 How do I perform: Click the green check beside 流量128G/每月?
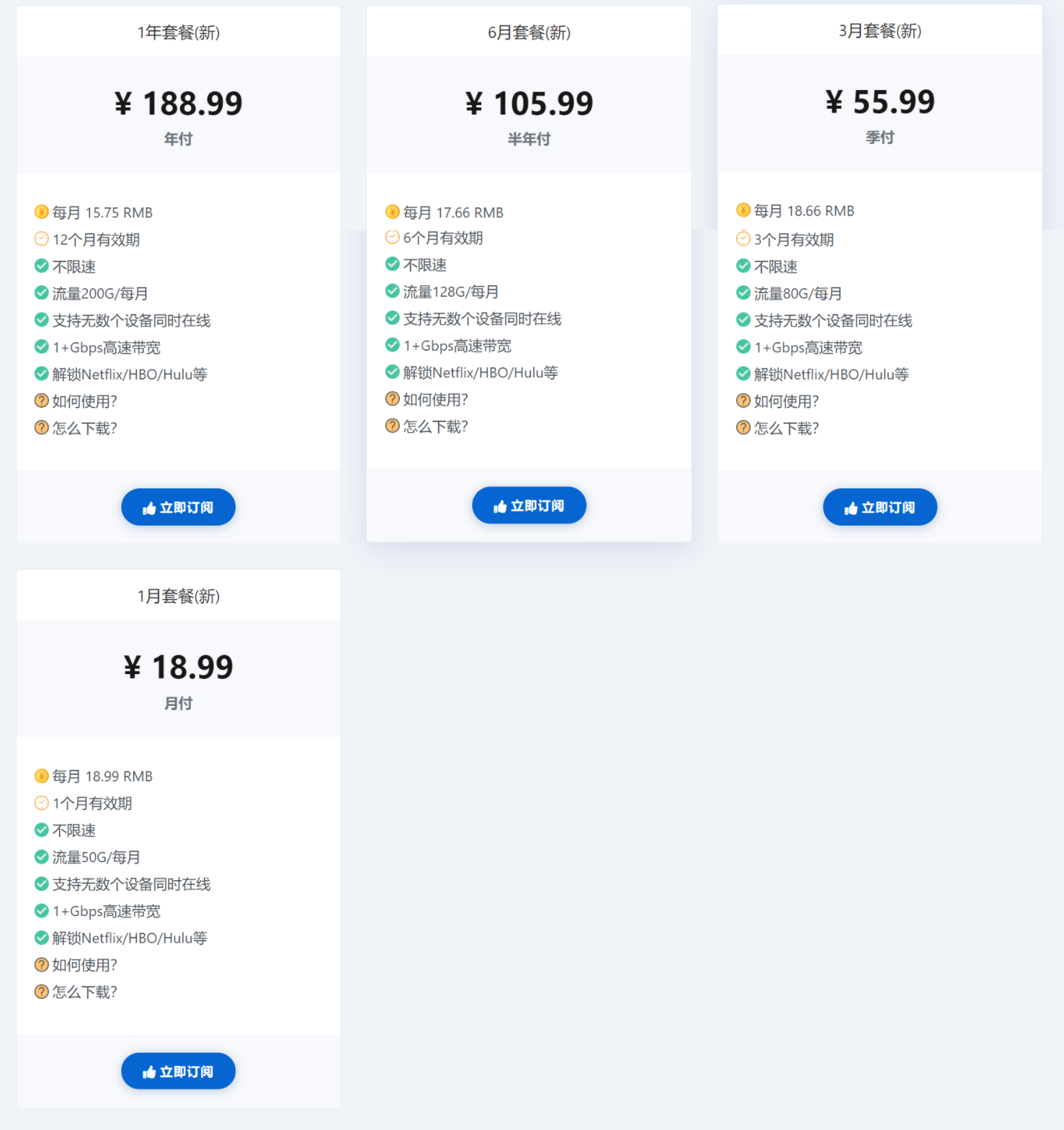[393, 291]
